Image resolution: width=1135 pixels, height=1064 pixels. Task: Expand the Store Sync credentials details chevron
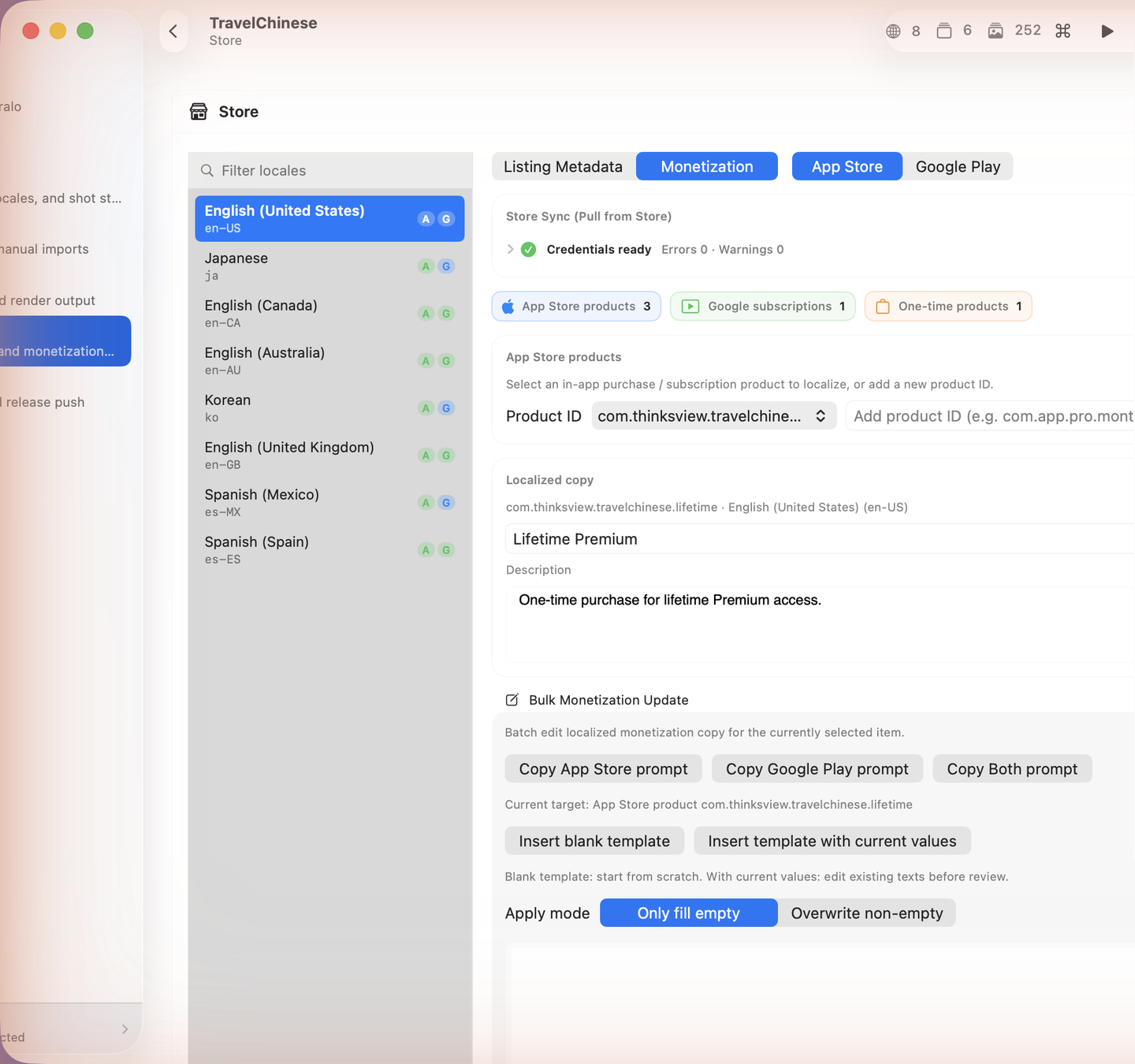511,249
